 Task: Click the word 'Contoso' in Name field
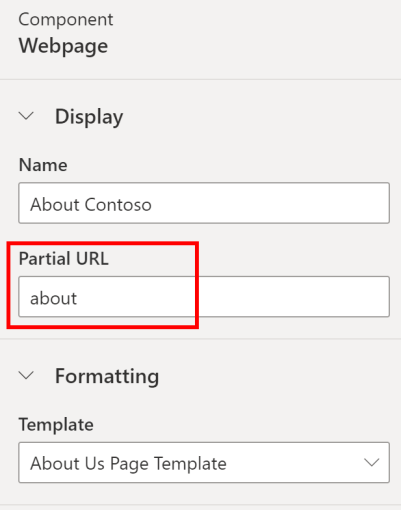(118, 204)
